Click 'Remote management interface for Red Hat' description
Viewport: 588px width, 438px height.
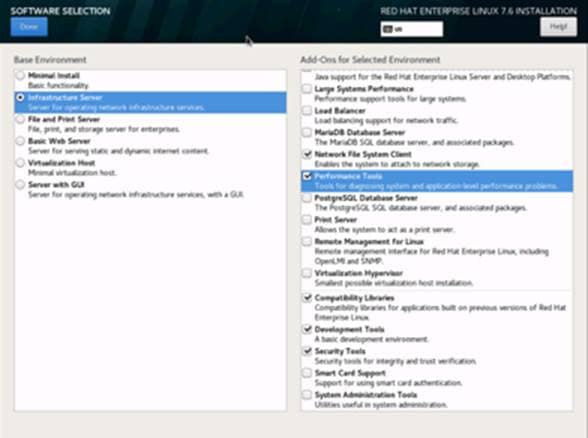point(432,256)
